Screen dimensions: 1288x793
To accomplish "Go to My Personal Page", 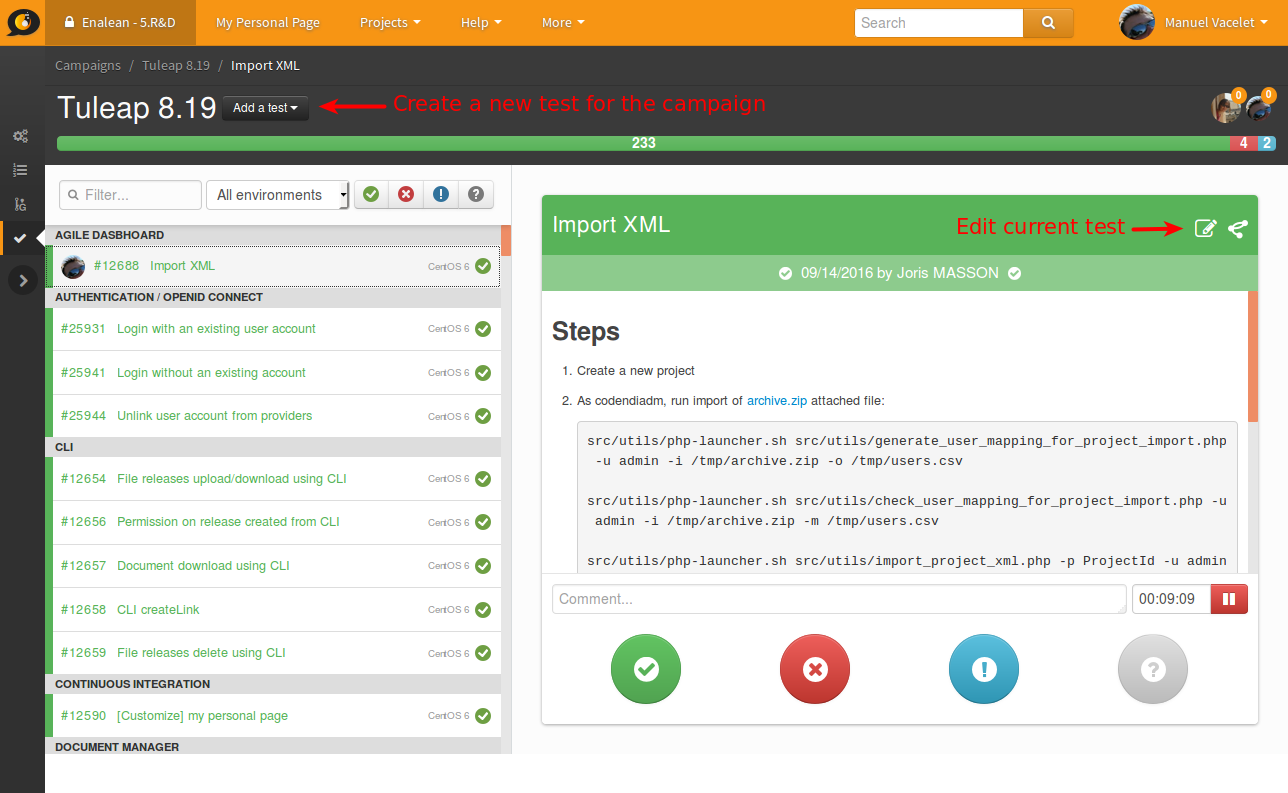I will (x=267, y=22).
